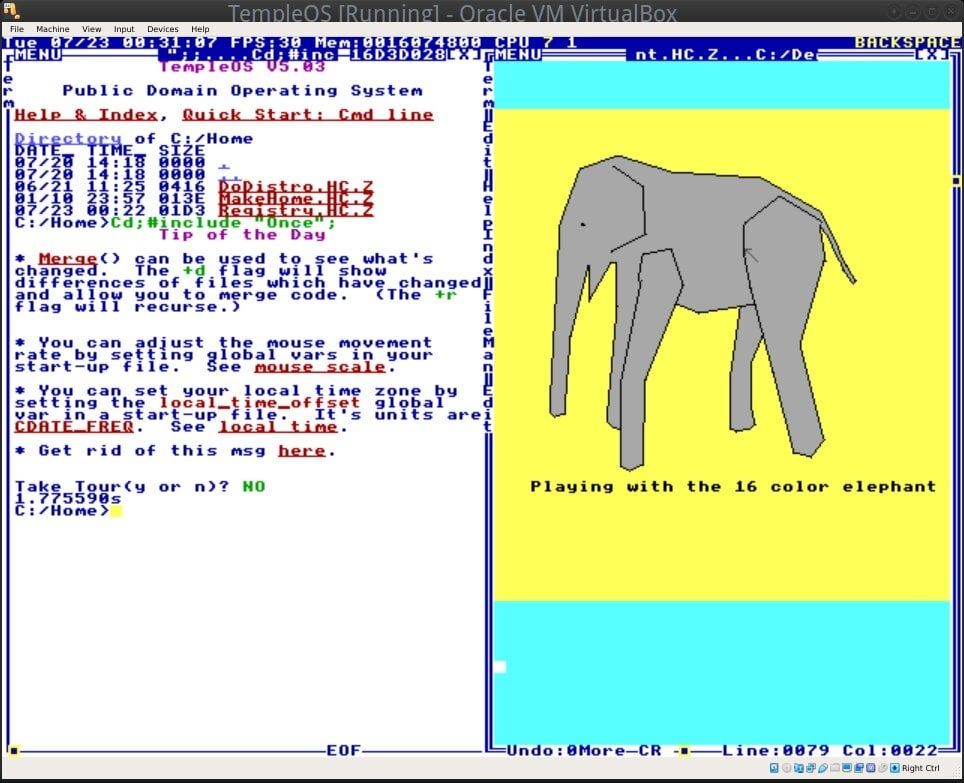Viewport: 964px width, 783px height.
Task: Click the left window title 'Cd;#inc' text
Action: [295, 55]
